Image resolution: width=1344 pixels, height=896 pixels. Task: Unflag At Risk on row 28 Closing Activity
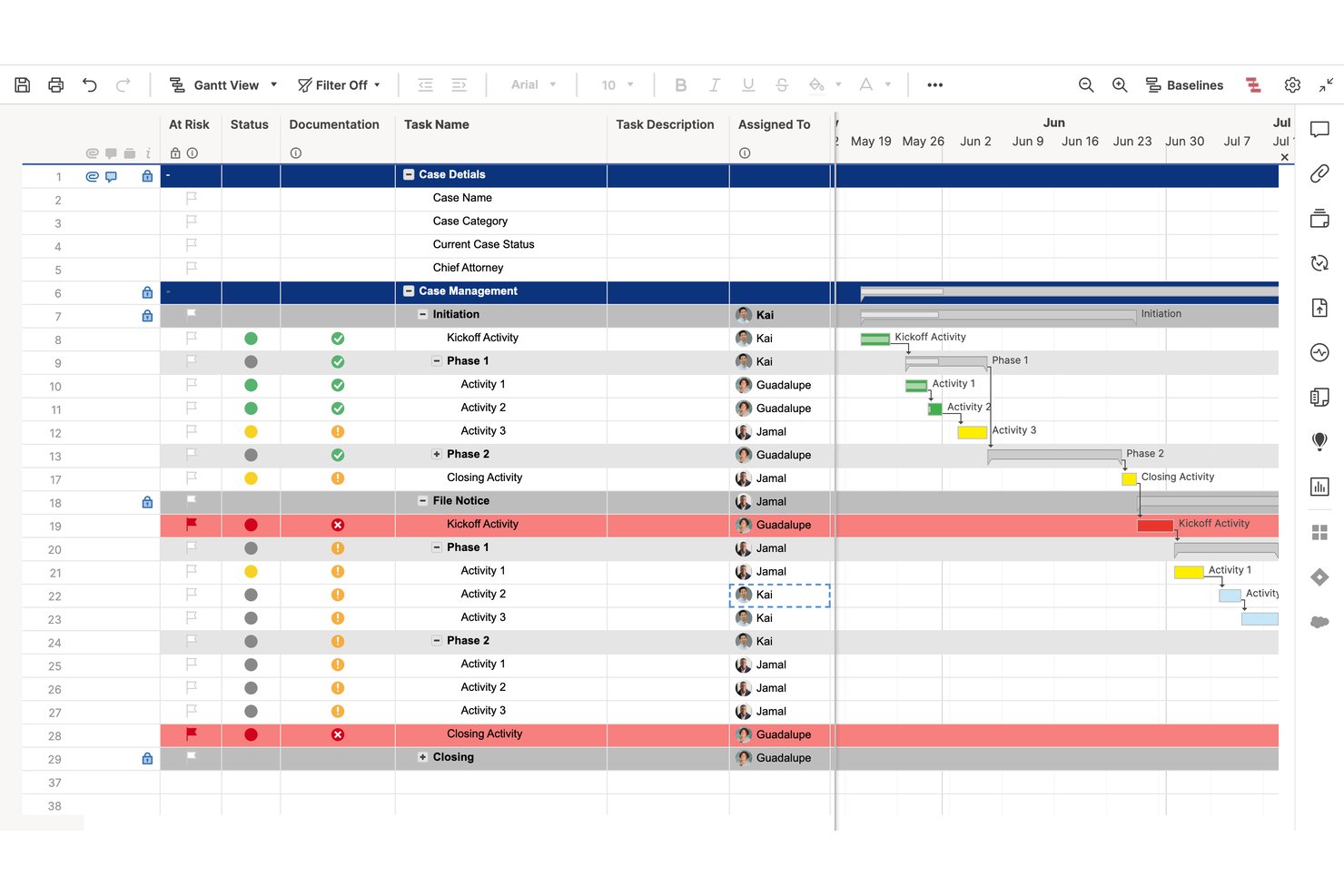click(x=192, y=734)
